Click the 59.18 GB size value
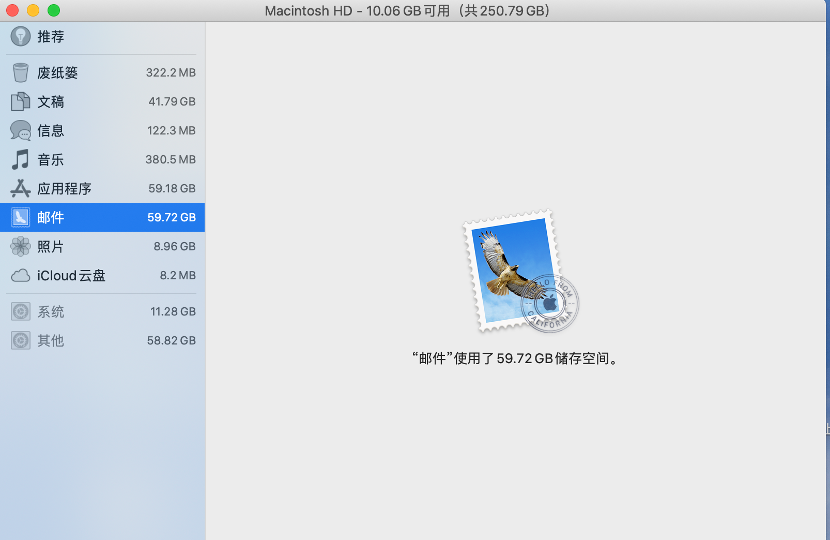 click(x=172, y=189)
